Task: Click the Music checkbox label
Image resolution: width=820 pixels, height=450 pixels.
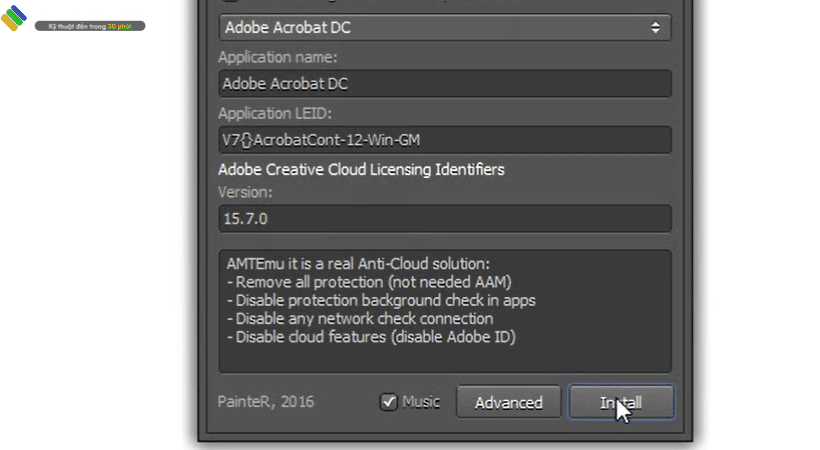Action: pos(421,402)
